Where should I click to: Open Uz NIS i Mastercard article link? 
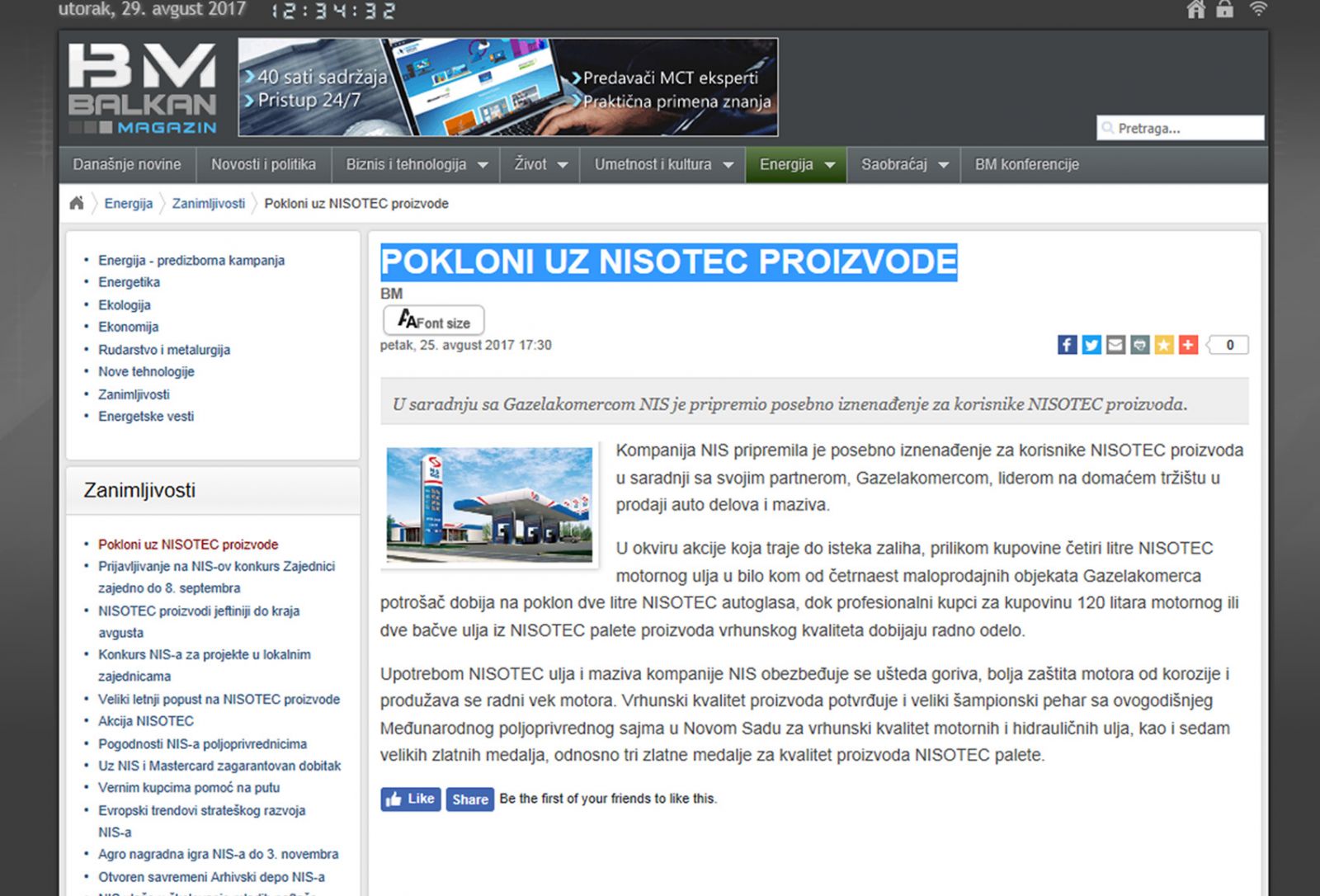coord(219,766)
